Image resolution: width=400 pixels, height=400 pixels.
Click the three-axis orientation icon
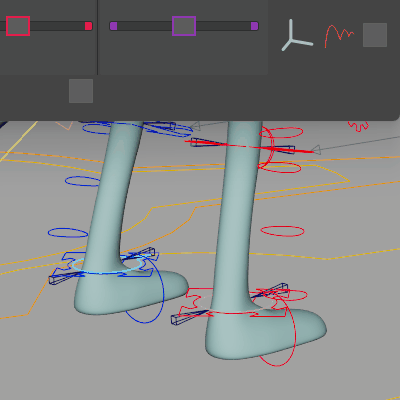tap(297, 35)
